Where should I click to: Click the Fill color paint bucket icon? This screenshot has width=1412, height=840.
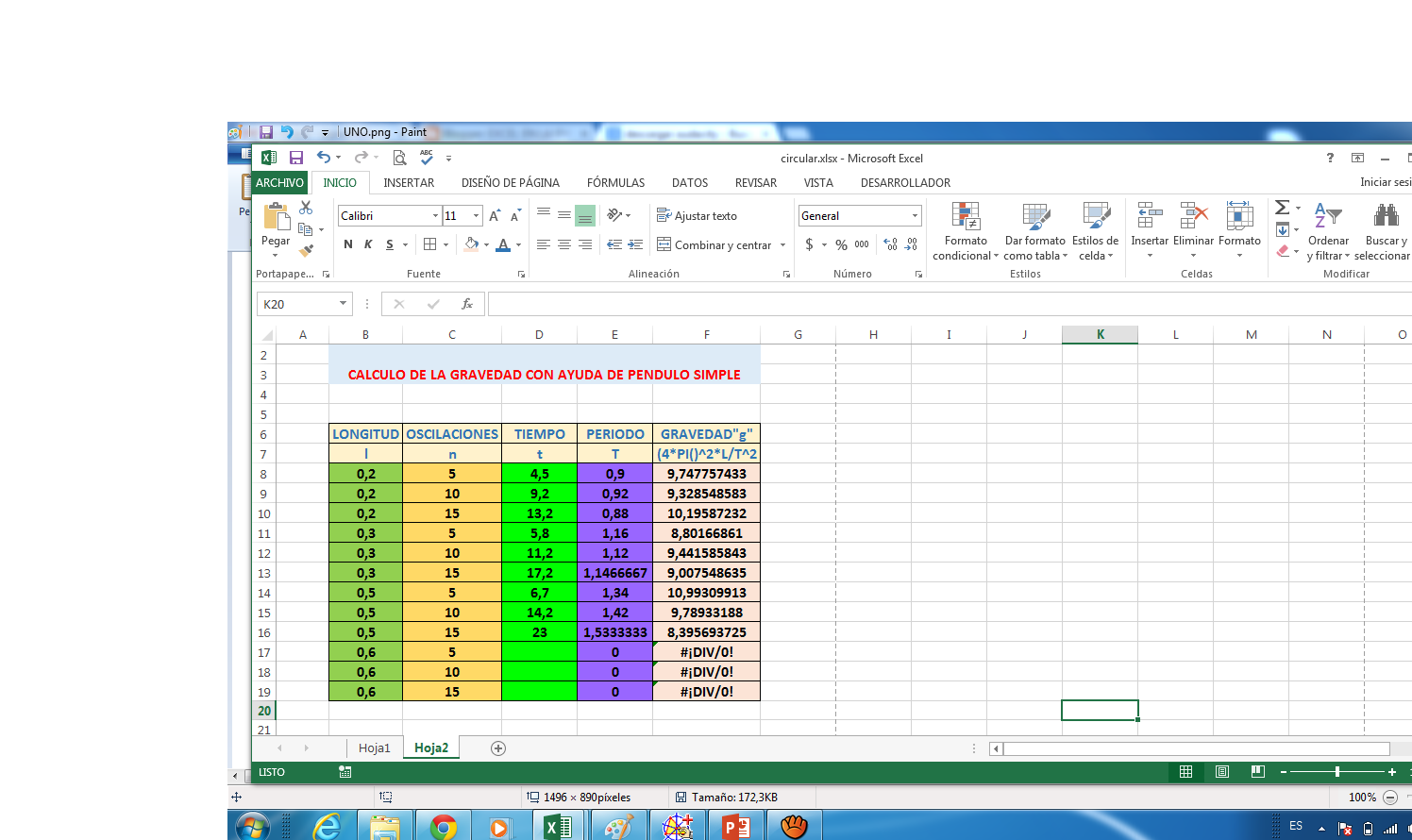[x=472, y=244]
